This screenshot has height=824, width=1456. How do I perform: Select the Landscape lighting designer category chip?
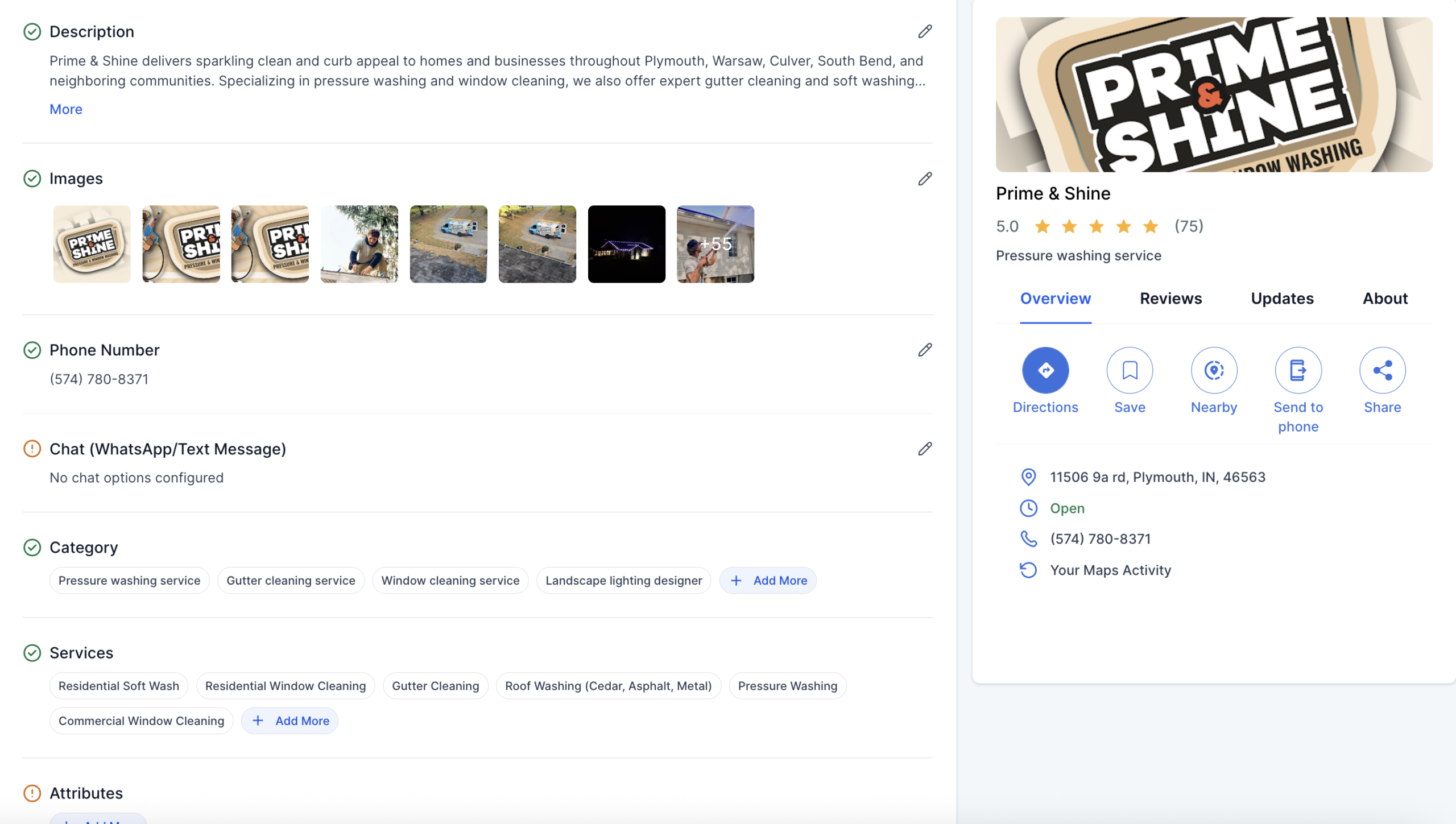623,581
